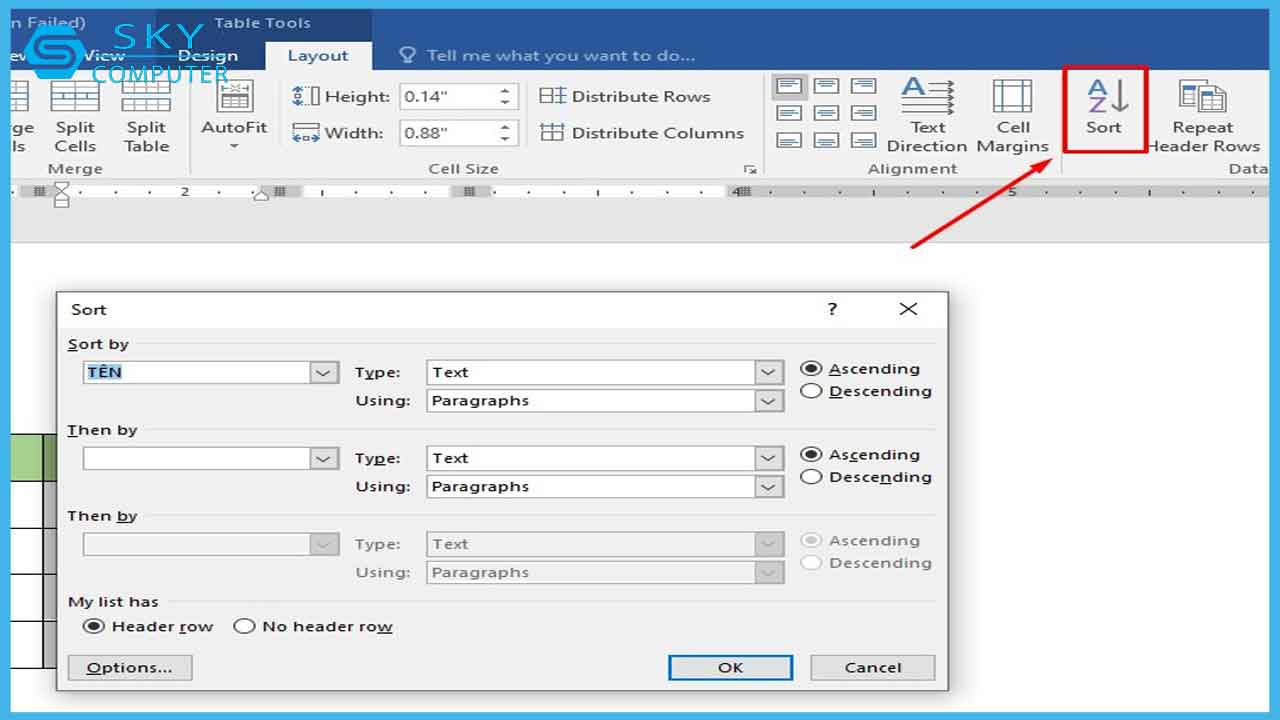Click Distribute Columns icon
This screenshot has height=720, width=1280.
pos(552,132)
